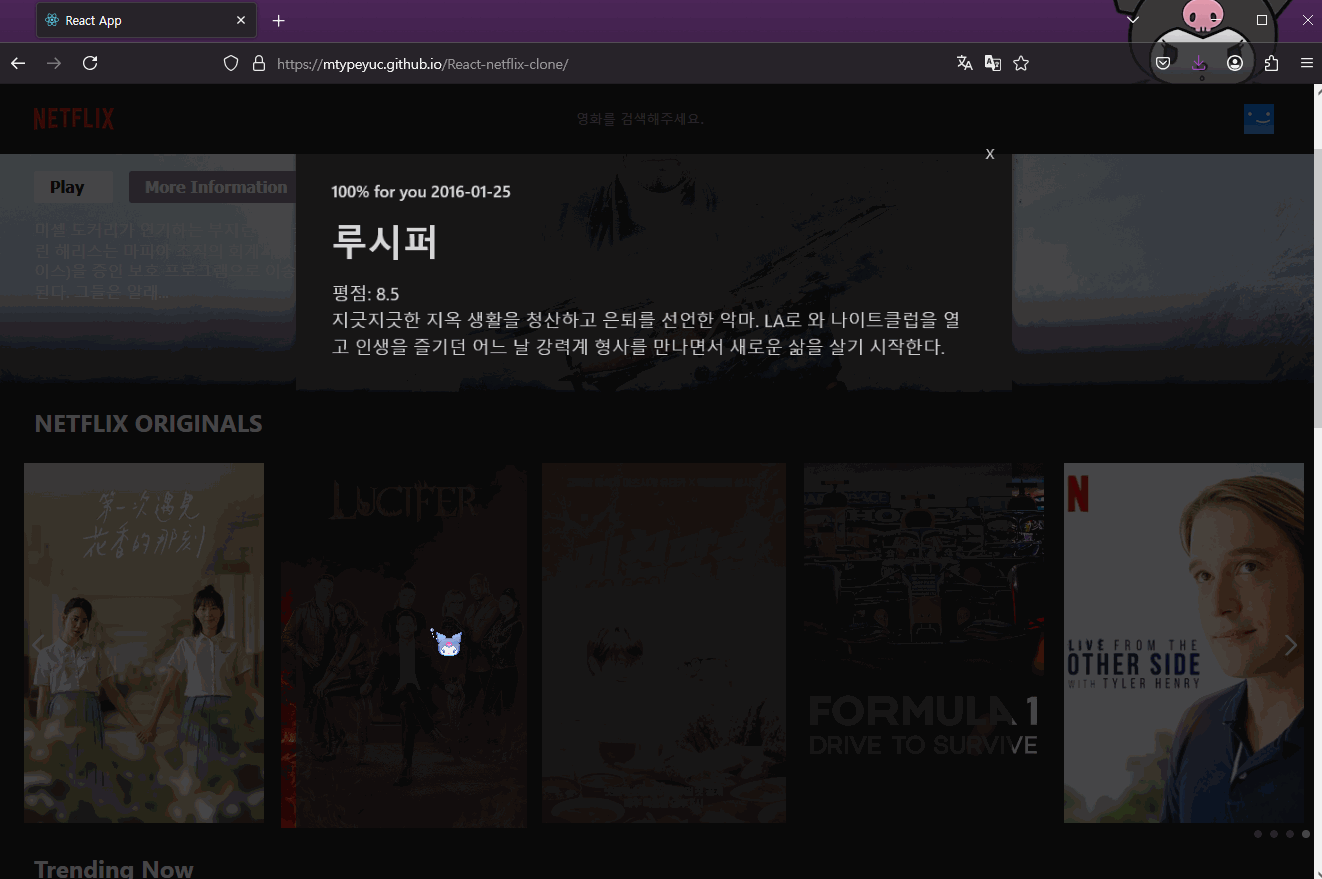Image resolution: width=1322 pixels, height=879 pixels.
Task: Expand the list all tabs chevron
Action: (x=1132, y=20)
